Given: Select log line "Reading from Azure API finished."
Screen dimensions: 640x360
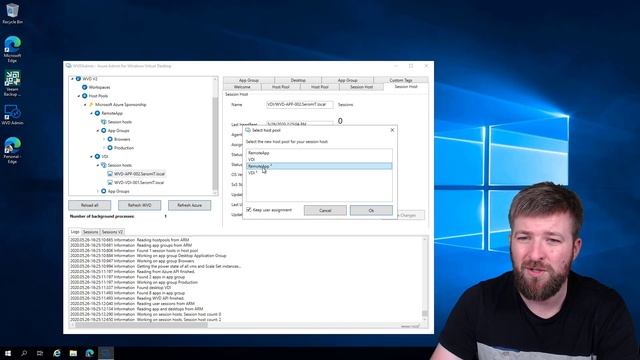Looking at the screenshot, I should [133, 271].
